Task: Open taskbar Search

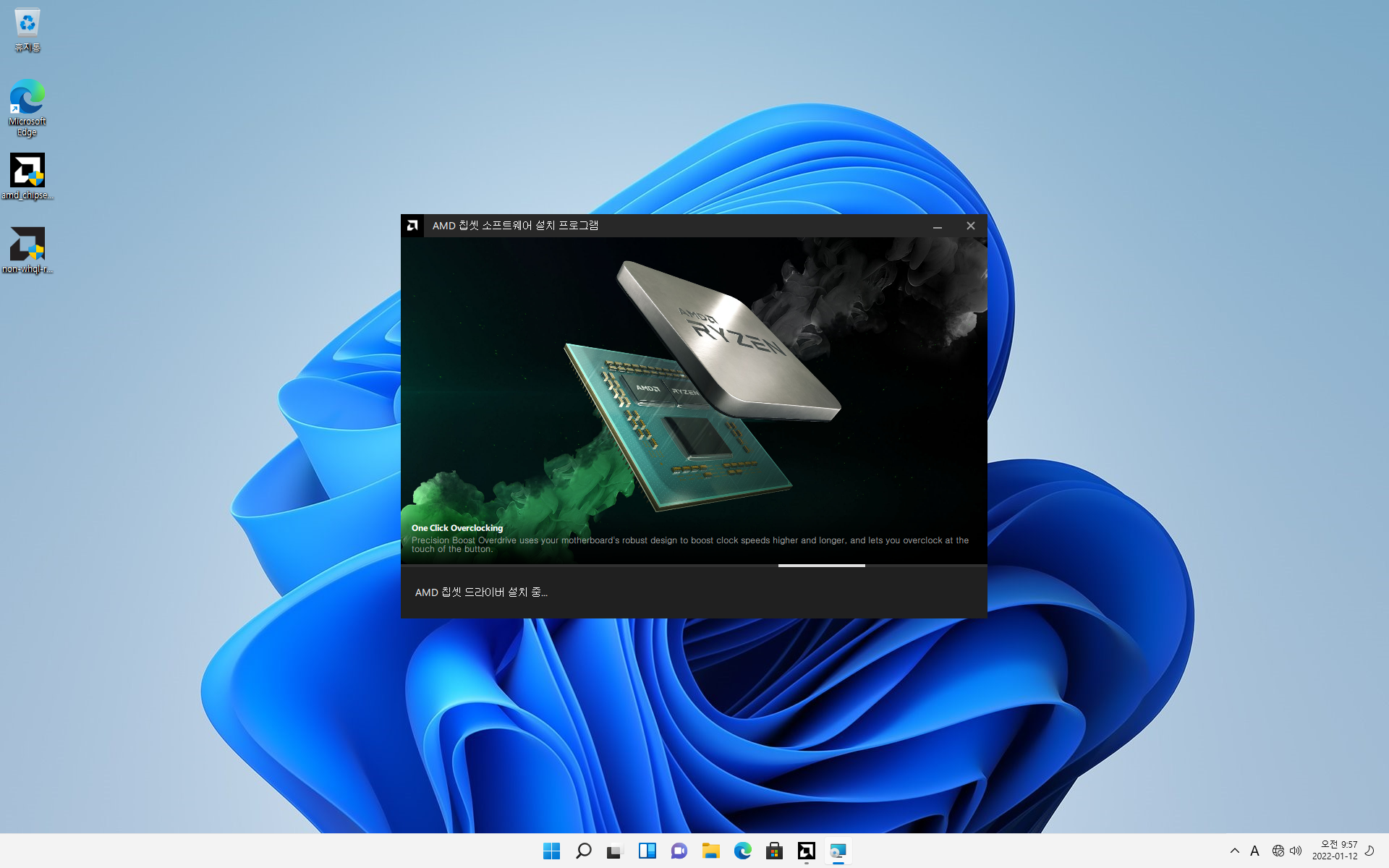Action: point(583,851)
